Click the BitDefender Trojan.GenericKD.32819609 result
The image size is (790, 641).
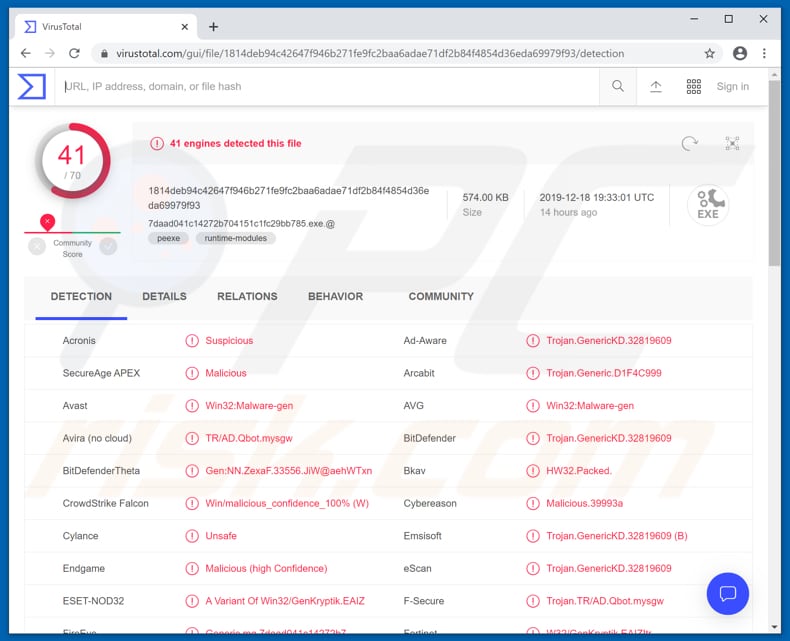coord(609,438)
